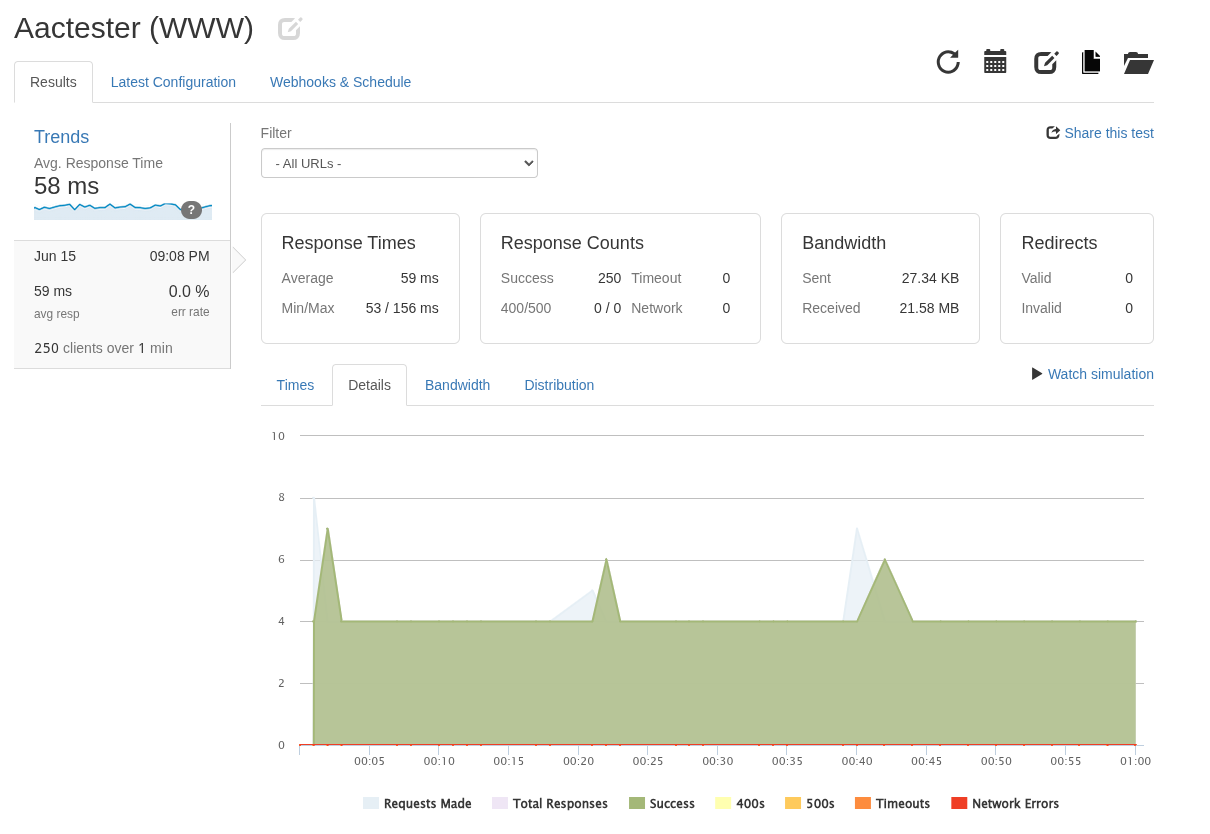
Task: Click the 21.58 MB received value
Action: point(929,308)
